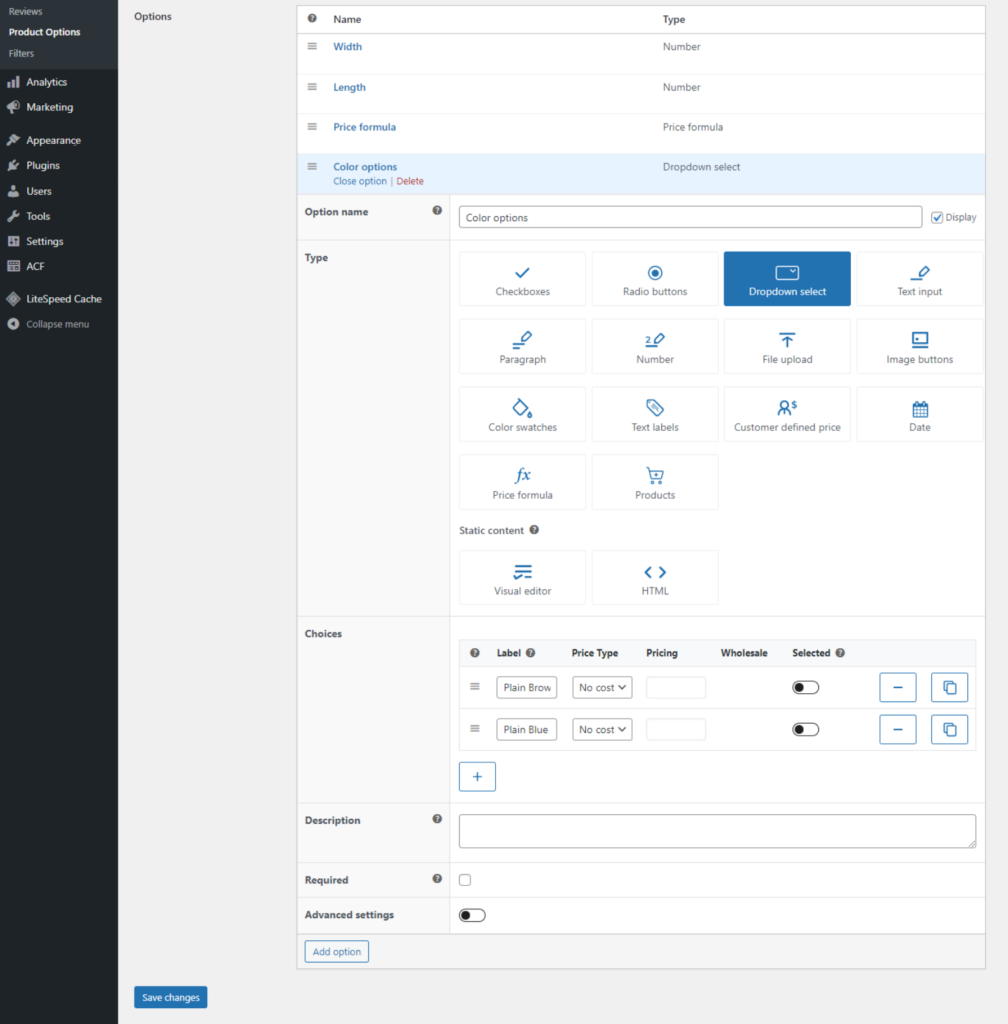Open Price Type dropdown for Plain Blue
1008x1024 pixels.
coord(602,730)
